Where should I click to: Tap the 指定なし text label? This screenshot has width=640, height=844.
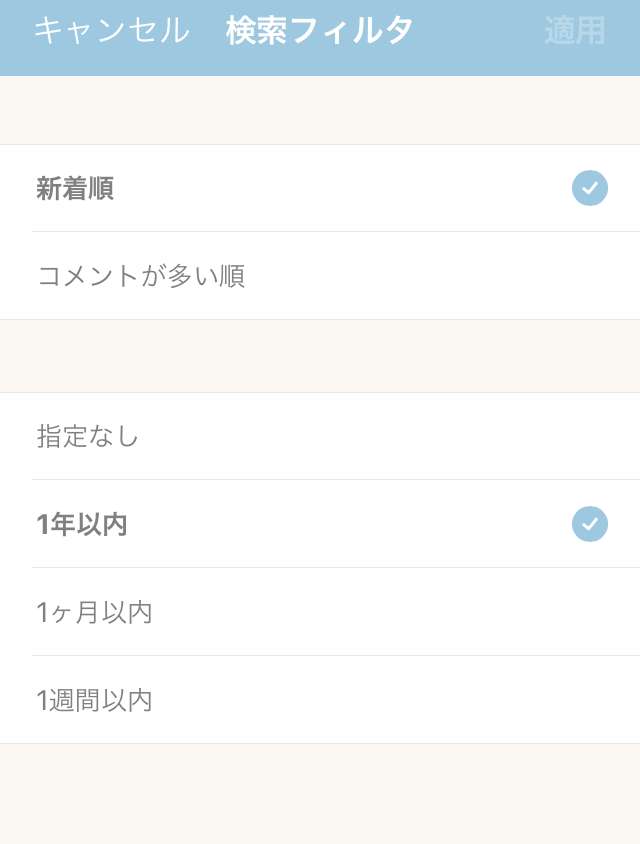[87, 436]
